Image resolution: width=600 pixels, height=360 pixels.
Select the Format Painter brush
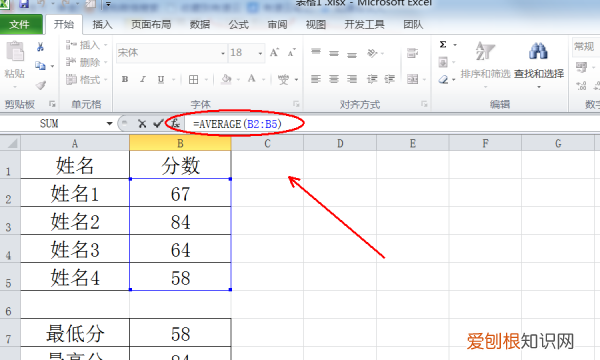pos(41,85)
